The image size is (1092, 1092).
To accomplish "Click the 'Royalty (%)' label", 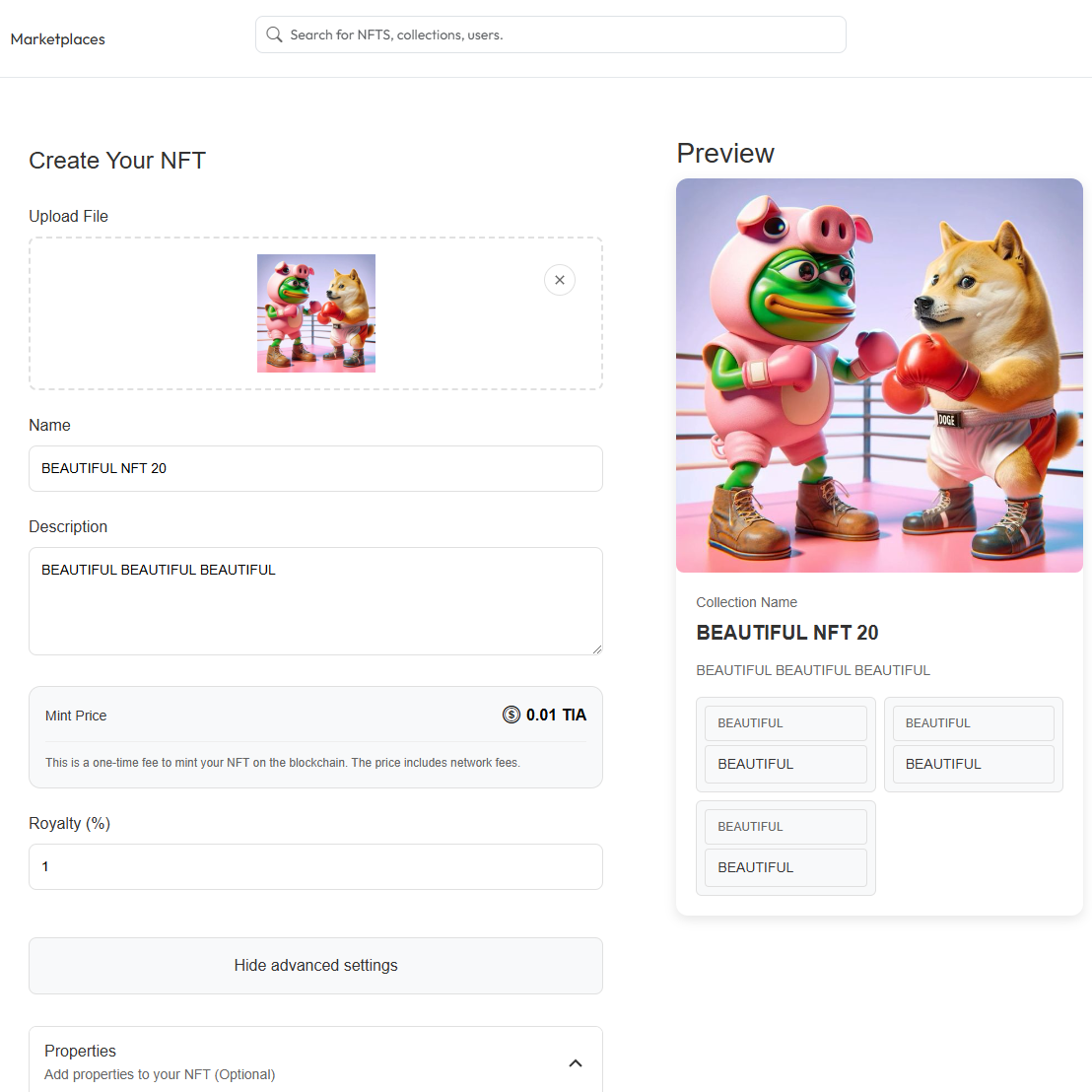I will (70, 823).
